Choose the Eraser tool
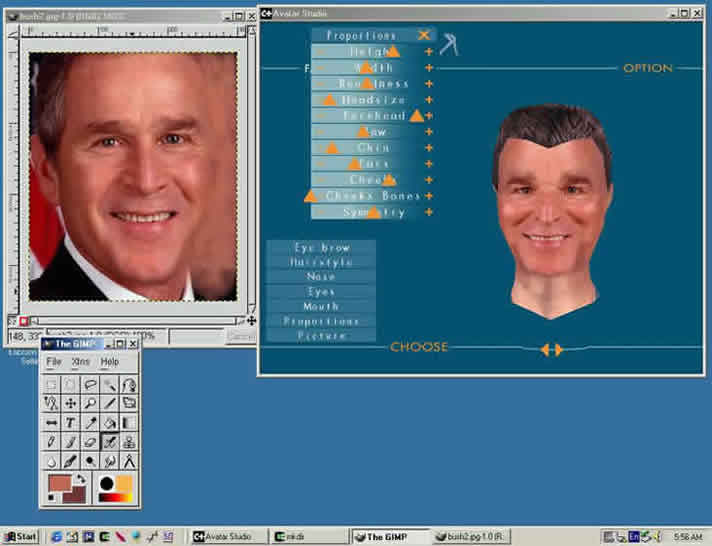 click(90, 441)
